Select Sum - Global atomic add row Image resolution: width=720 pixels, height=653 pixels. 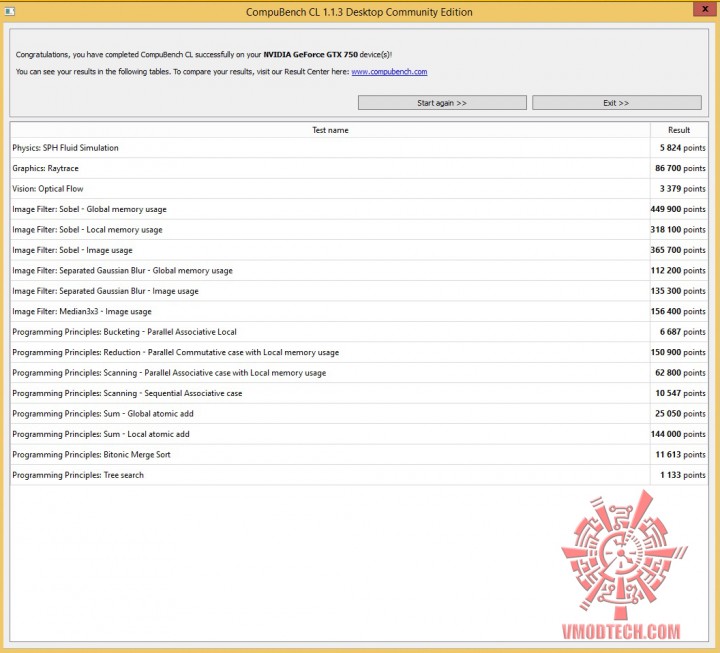click(x=359, y=414)
